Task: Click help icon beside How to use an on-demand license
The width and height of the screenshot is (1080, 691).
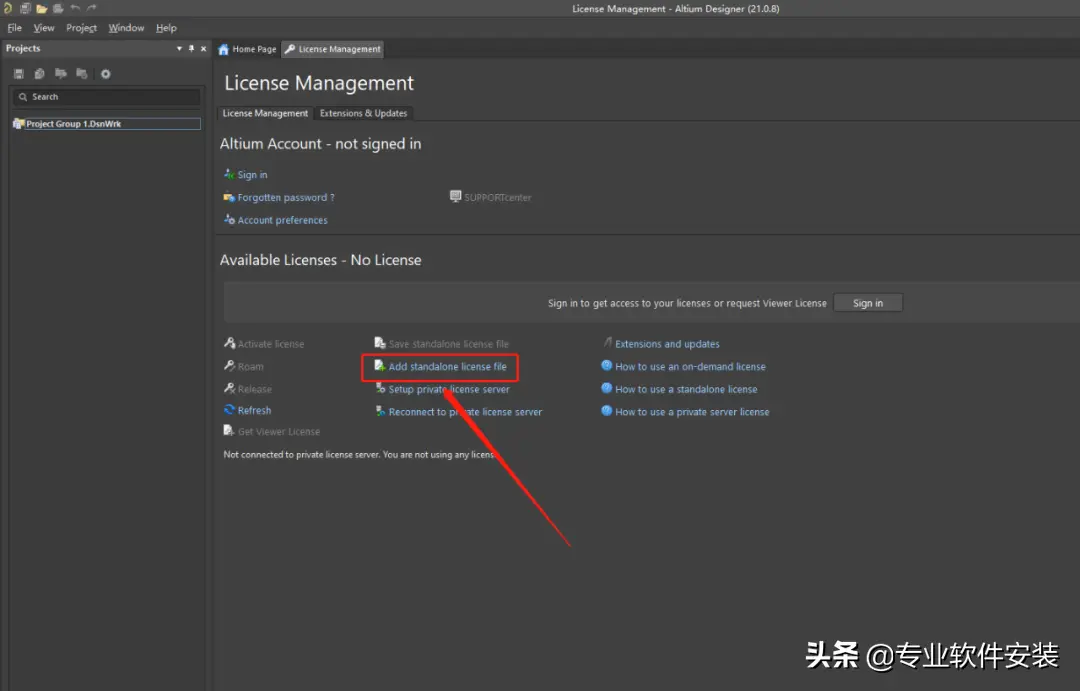Action: (607, 366)
